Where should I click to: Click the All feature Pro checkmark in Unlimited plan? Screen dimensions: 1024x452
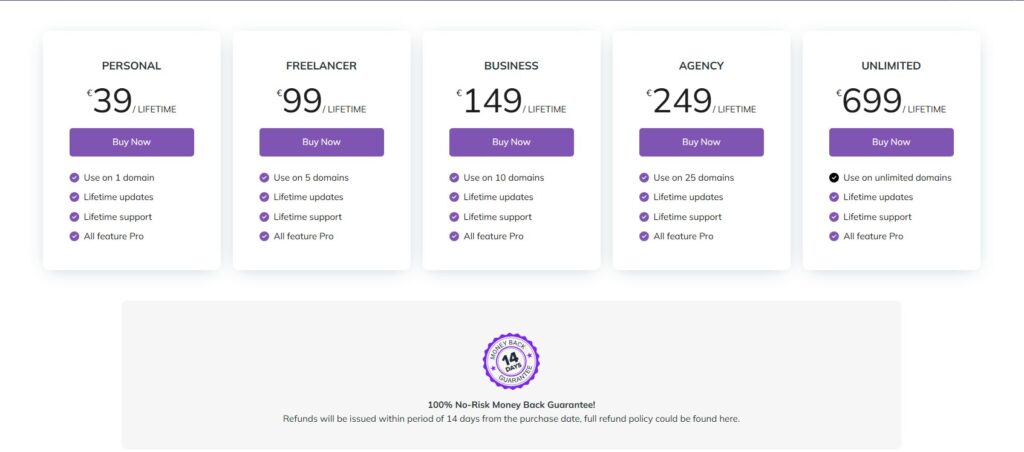point(834,236)
